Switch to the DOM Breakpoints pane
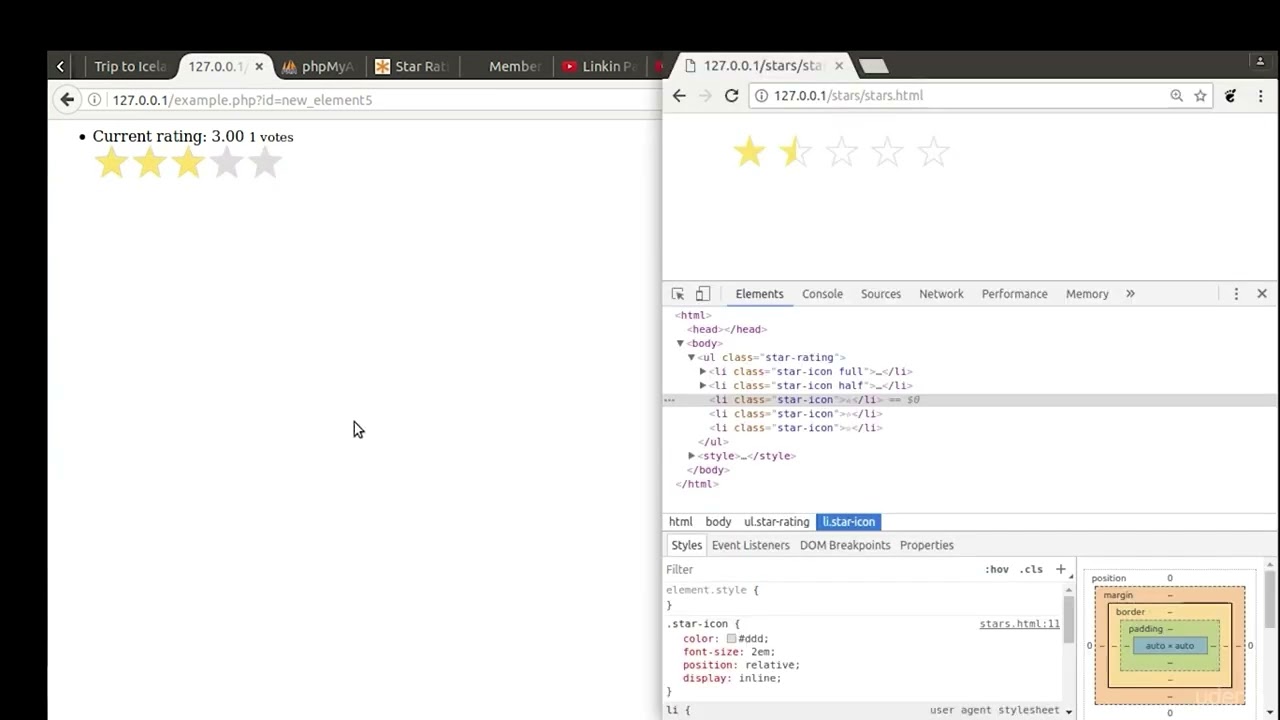 845,545
